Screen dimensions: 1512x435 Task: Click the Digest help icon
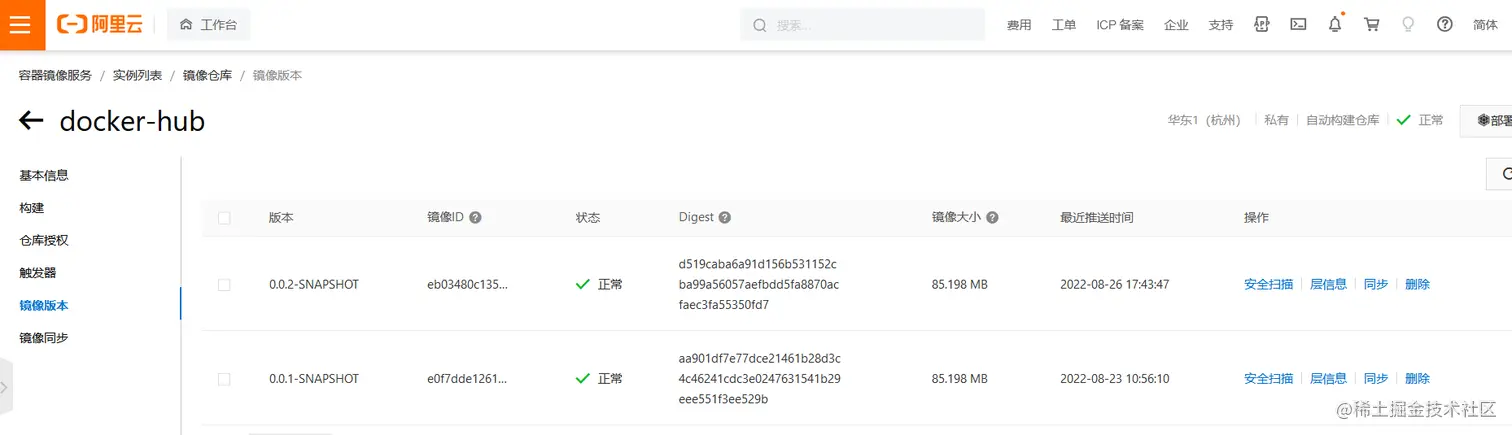(x=724, y=217)
